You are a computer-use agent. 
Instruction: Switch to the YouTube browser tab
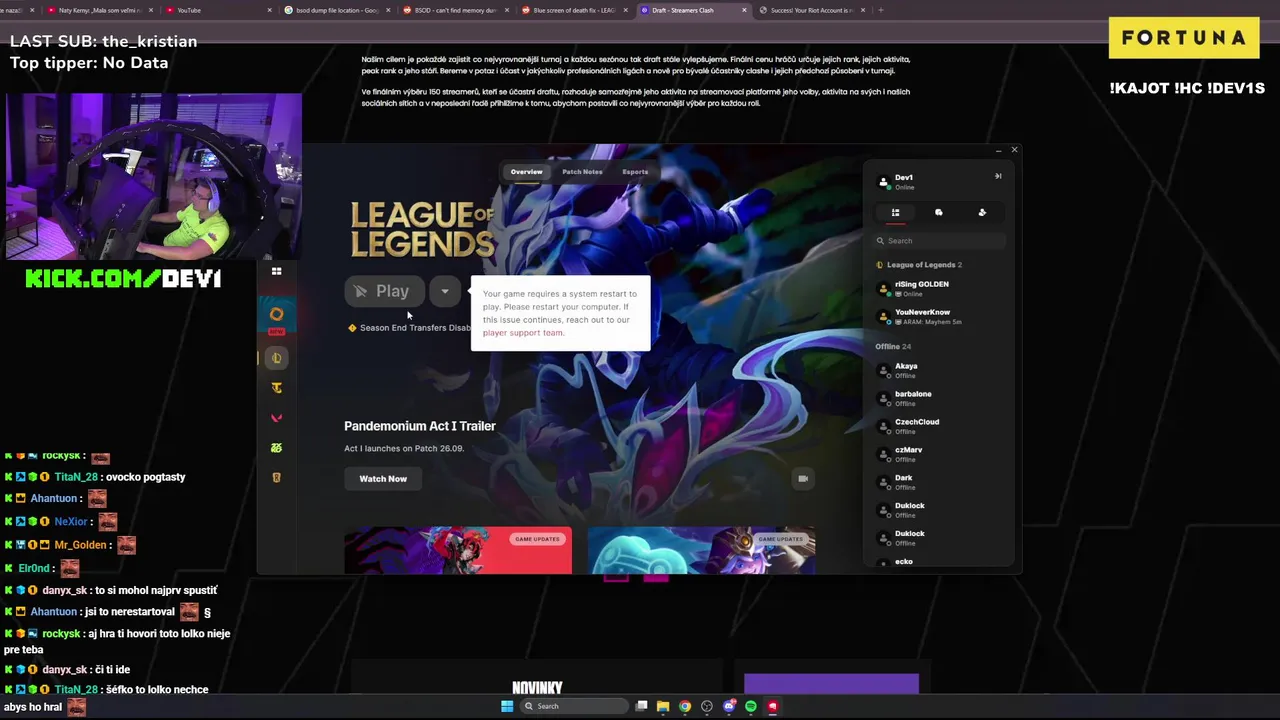(x=218, y=10)
